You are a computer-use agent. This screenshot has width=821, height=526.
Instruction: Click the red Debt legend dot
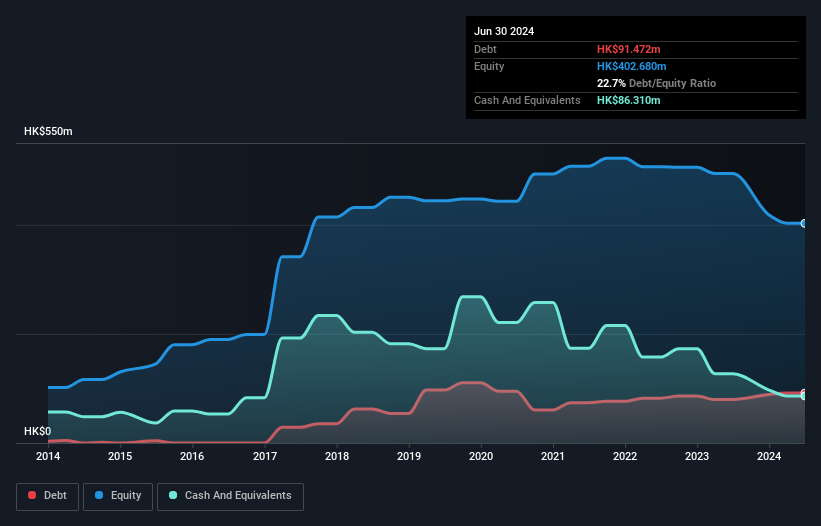click(32, 495)
